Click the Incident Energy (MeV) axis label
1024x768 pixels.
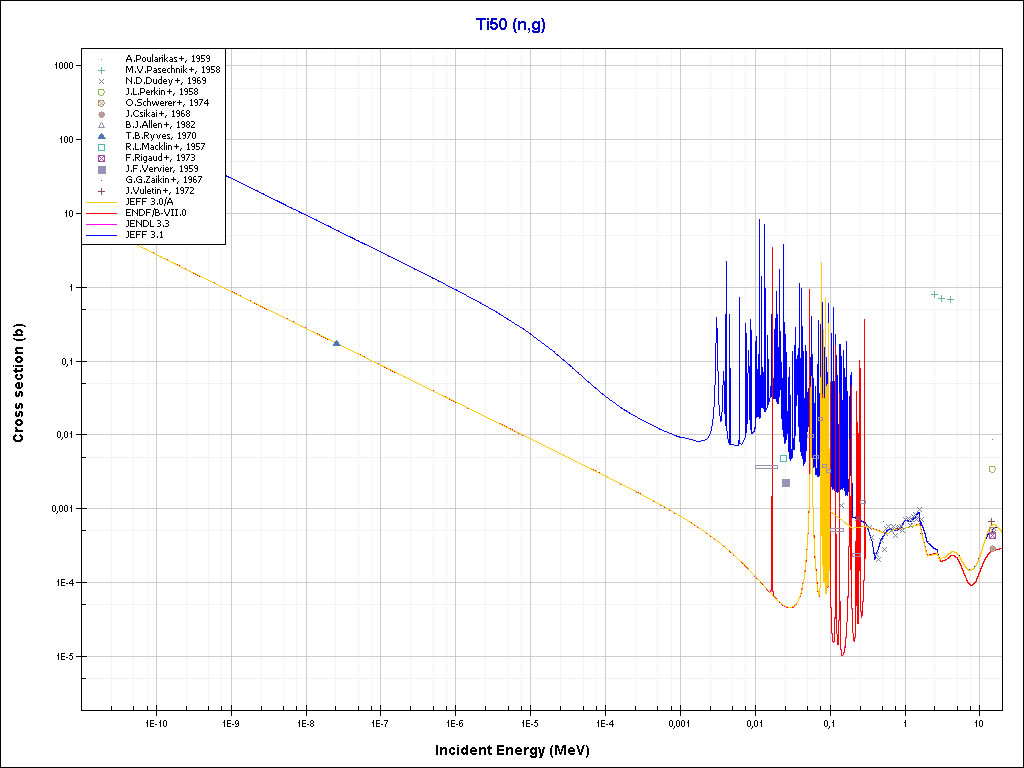click(x=519, y=750)
